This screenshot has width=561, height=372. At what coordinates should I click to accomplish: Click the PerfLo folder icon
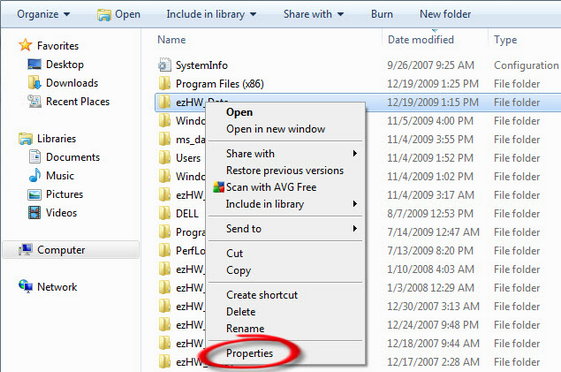[x=165, y=250]
